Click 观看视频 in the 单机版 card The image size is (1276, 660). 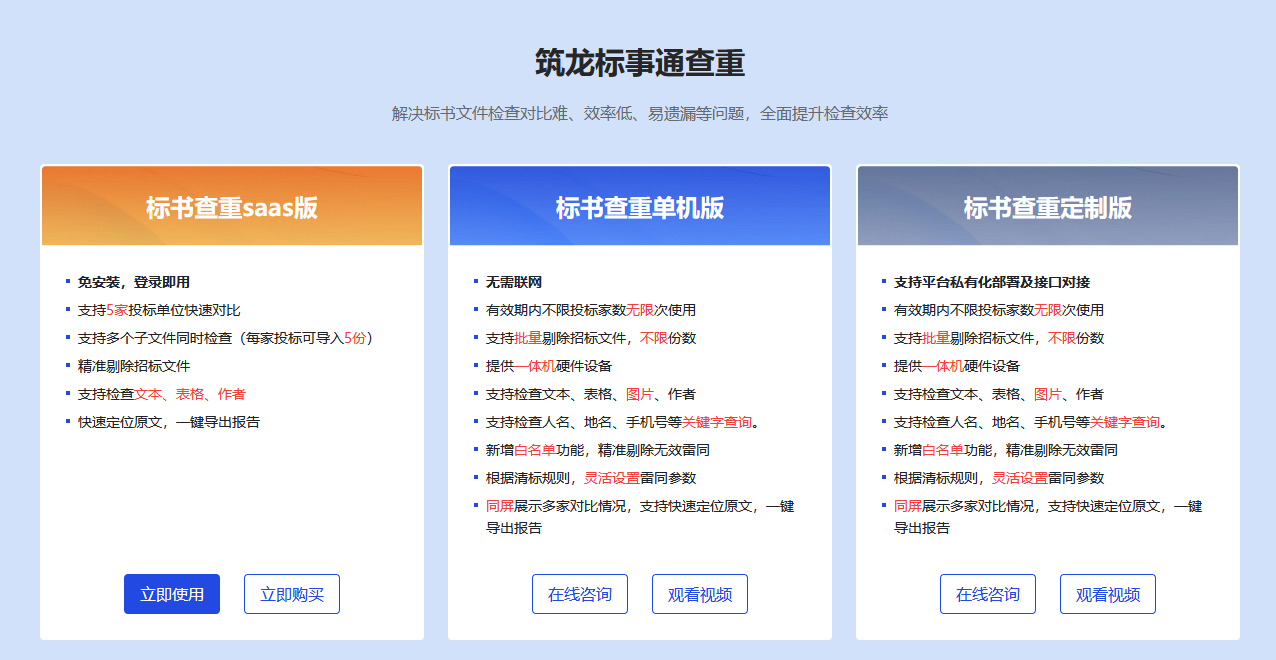pos(700,594)
